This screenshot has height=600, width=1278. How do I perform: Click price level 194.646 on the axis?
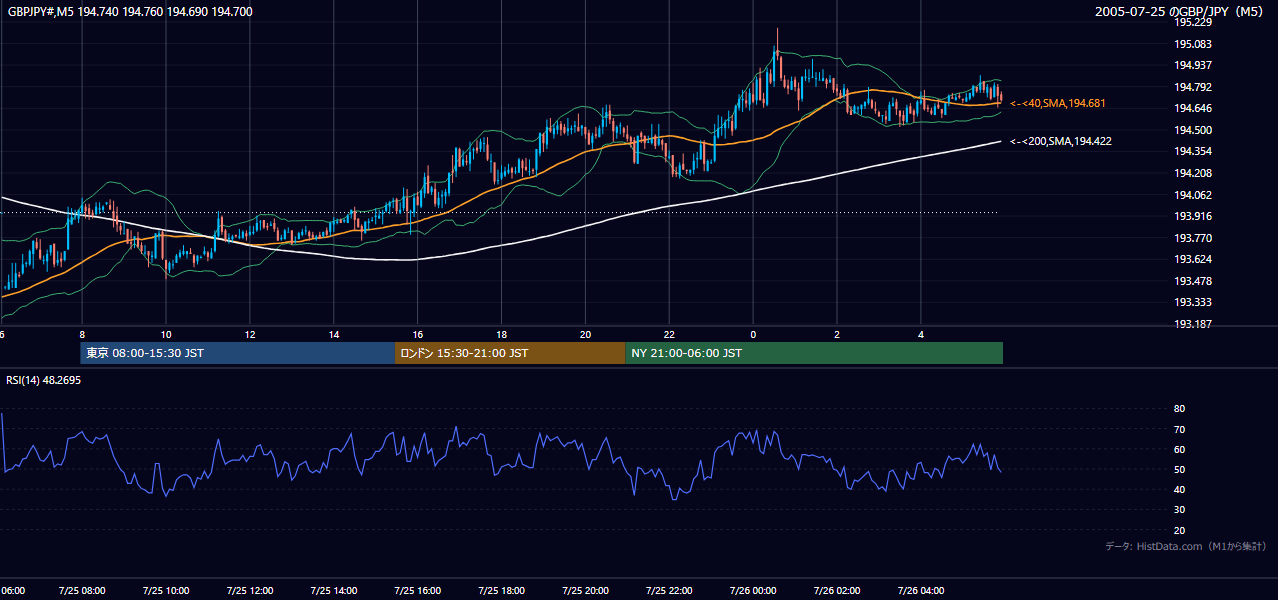[1193, 108]
